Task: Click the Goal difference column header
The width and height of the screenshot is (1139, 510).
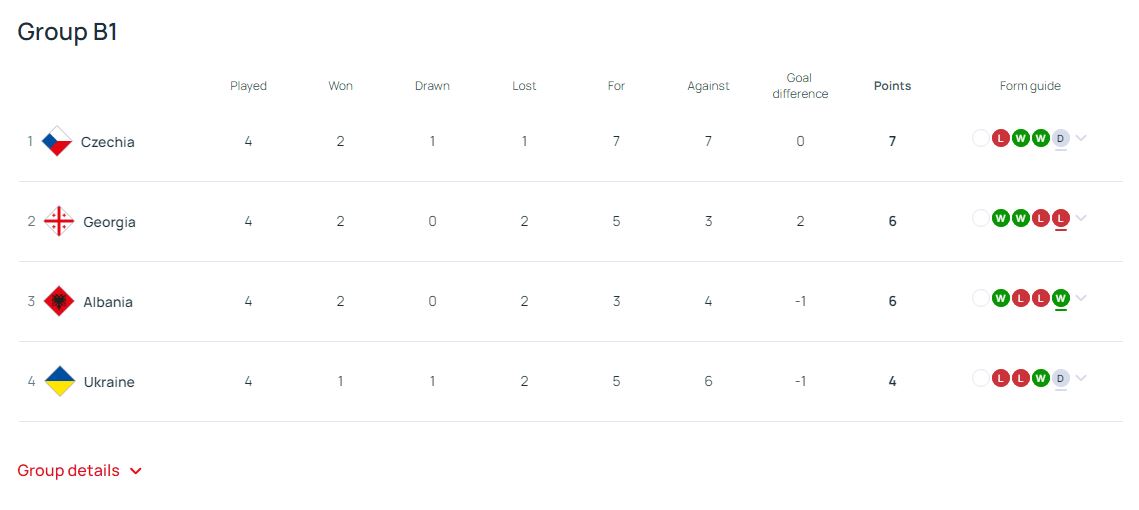Action: (800, 86)
